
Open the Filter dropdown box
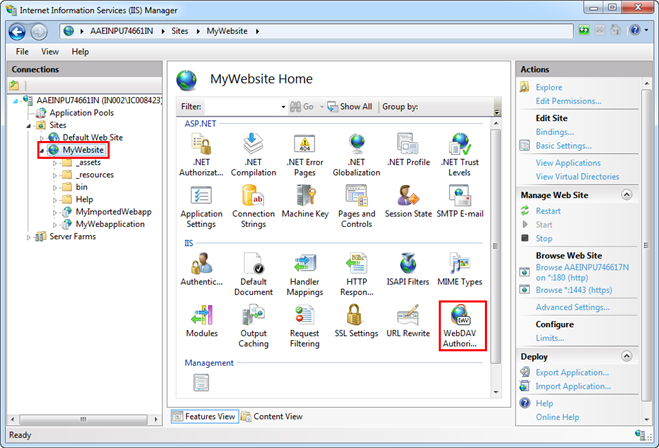[283, 106]
